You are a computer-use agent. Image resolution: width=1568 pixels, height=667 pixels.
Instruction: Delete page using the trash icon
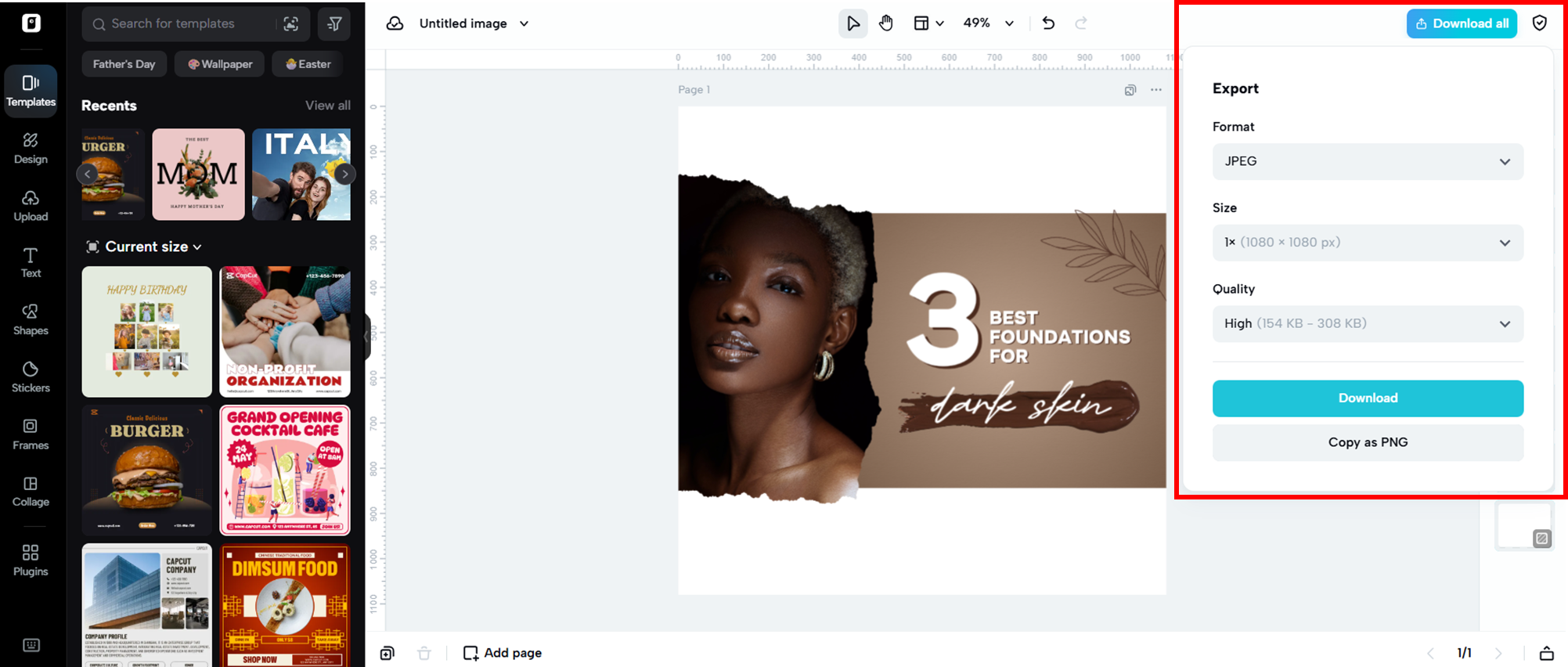pos(424,653)
